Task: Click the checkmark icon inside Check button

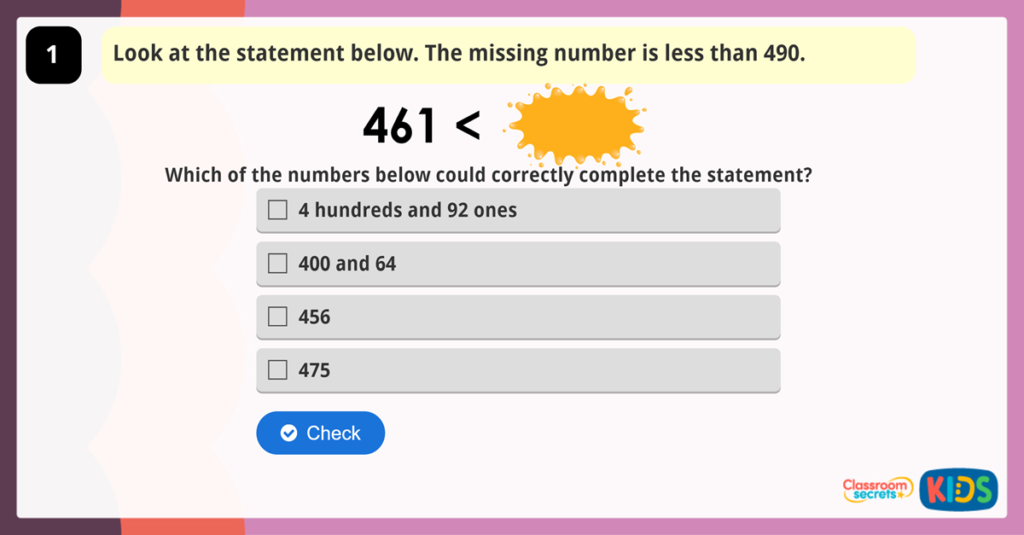Action: (x=289, y=433)
